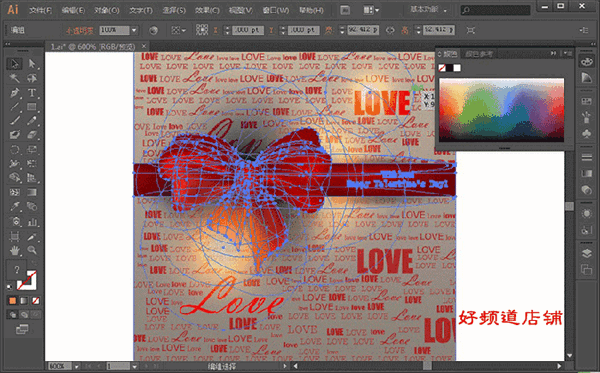
Task: Open the Symbols panel in right dock
Action: point(586,134)
